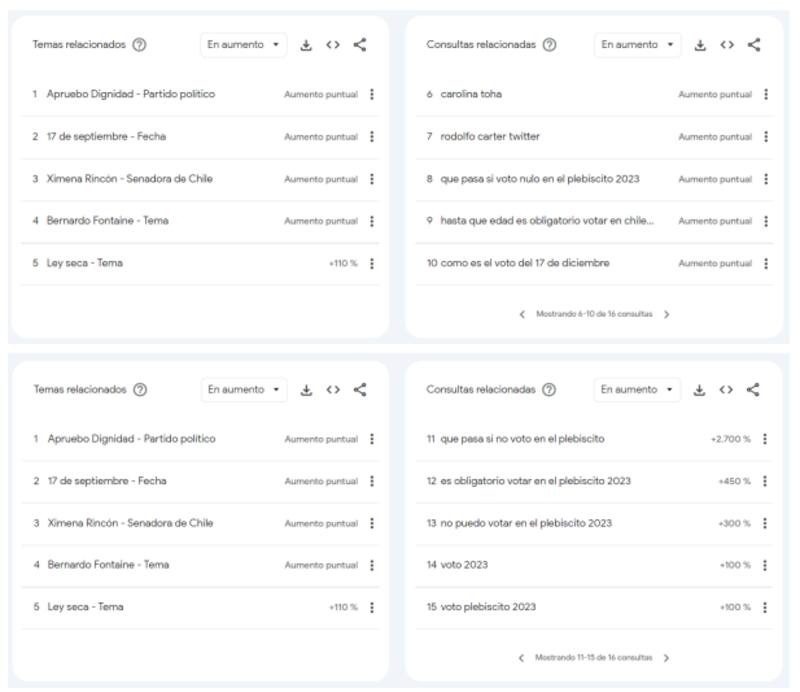Open more options for 'rodolfo carter twitter'

[766, 137]
